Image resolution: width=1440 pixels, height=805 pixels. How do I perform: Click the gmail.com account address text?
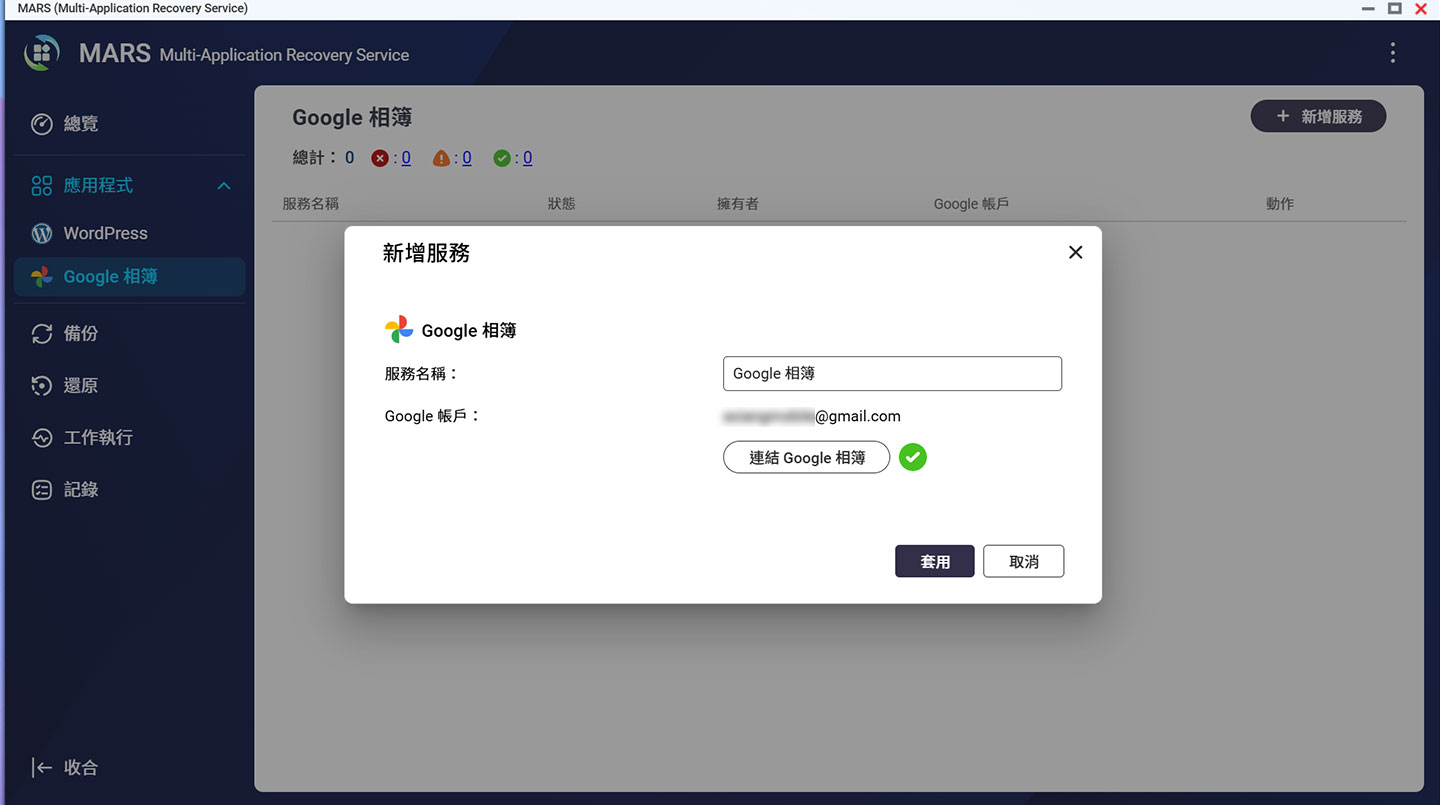point(811,416)
